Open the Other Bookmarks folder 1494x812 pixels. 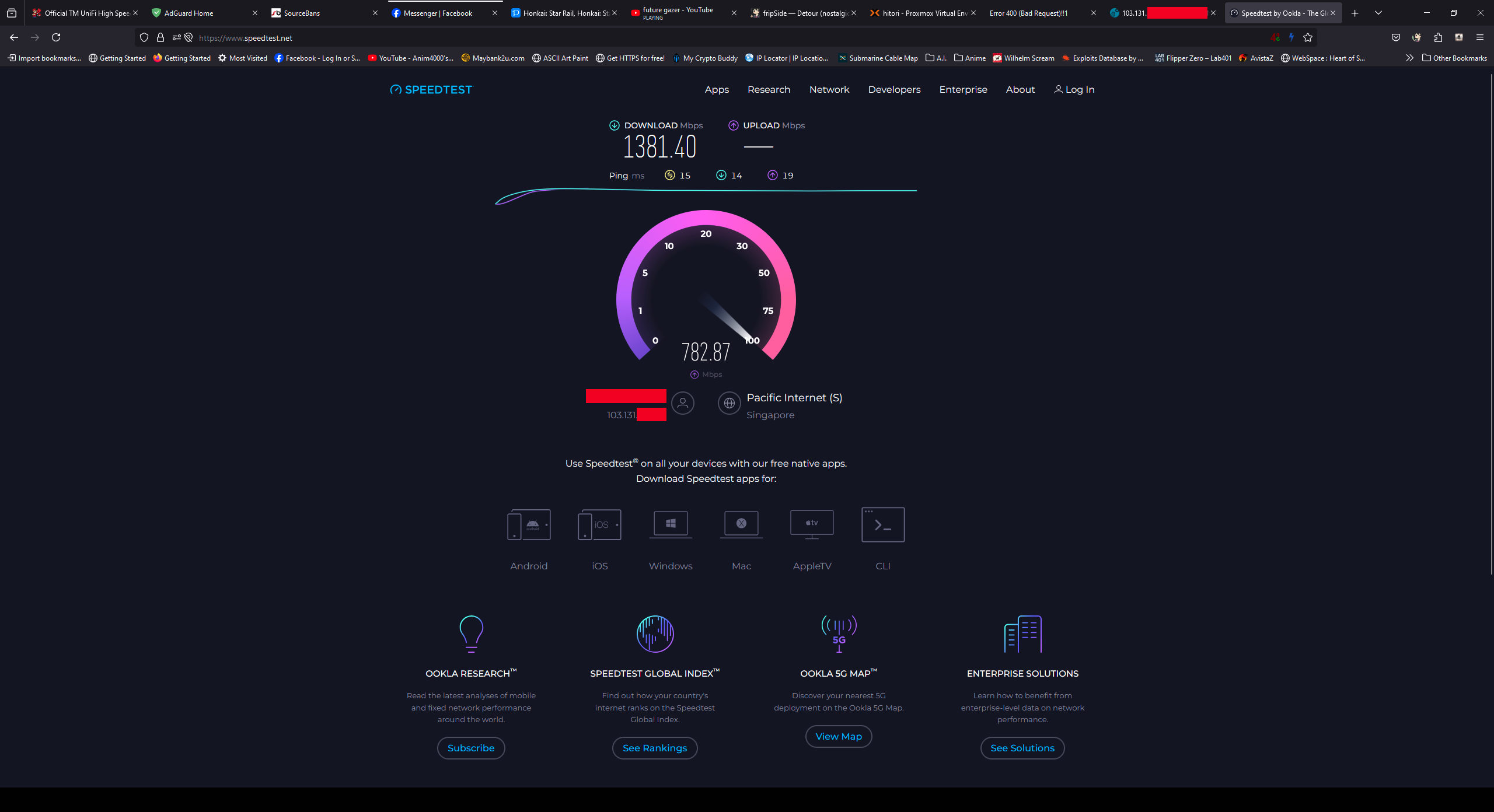[x=1455, y=58]
